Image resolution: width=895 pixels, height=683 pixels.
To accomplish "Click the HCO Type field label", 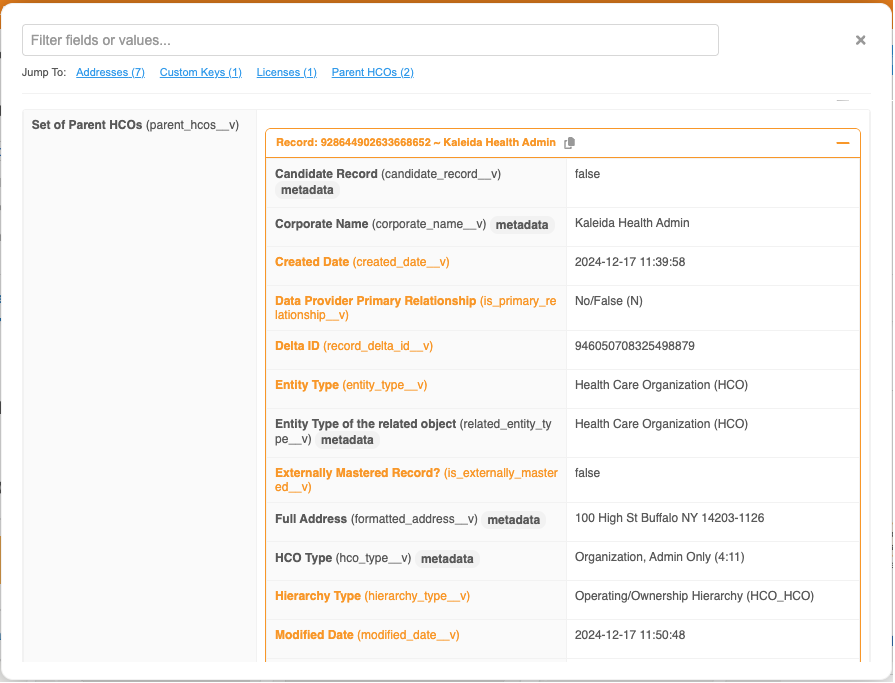I will tap(342, 558).
